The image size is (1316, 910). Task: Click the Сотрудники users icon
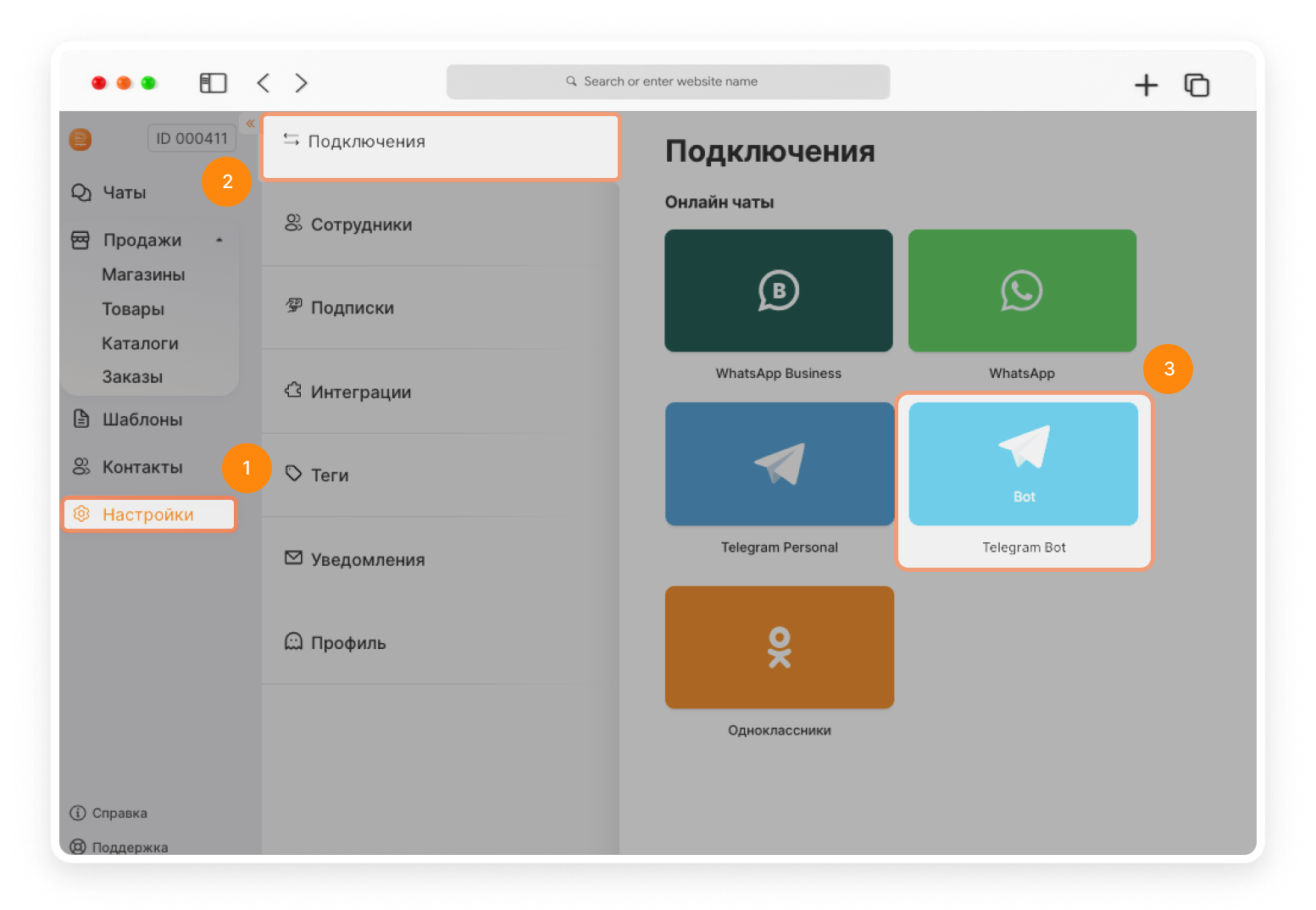293,223
